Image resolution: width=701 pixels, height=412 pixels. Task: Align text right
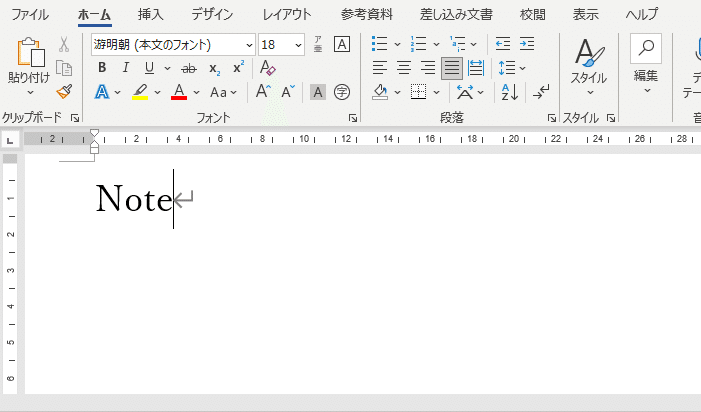click(x=428, y=68)
